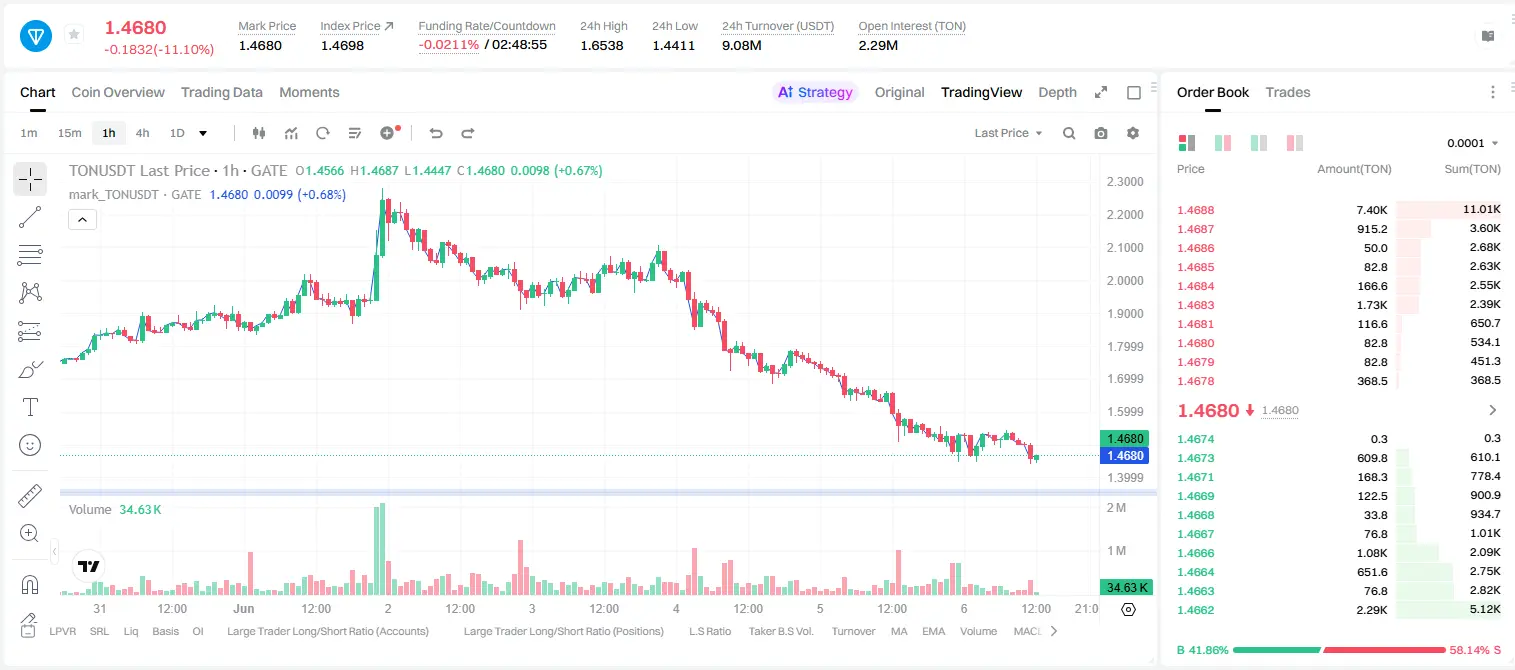The width and height of the screenshot is (1515, 670).
Task: Open the emoji sticker tool
Action: (30, 445)
